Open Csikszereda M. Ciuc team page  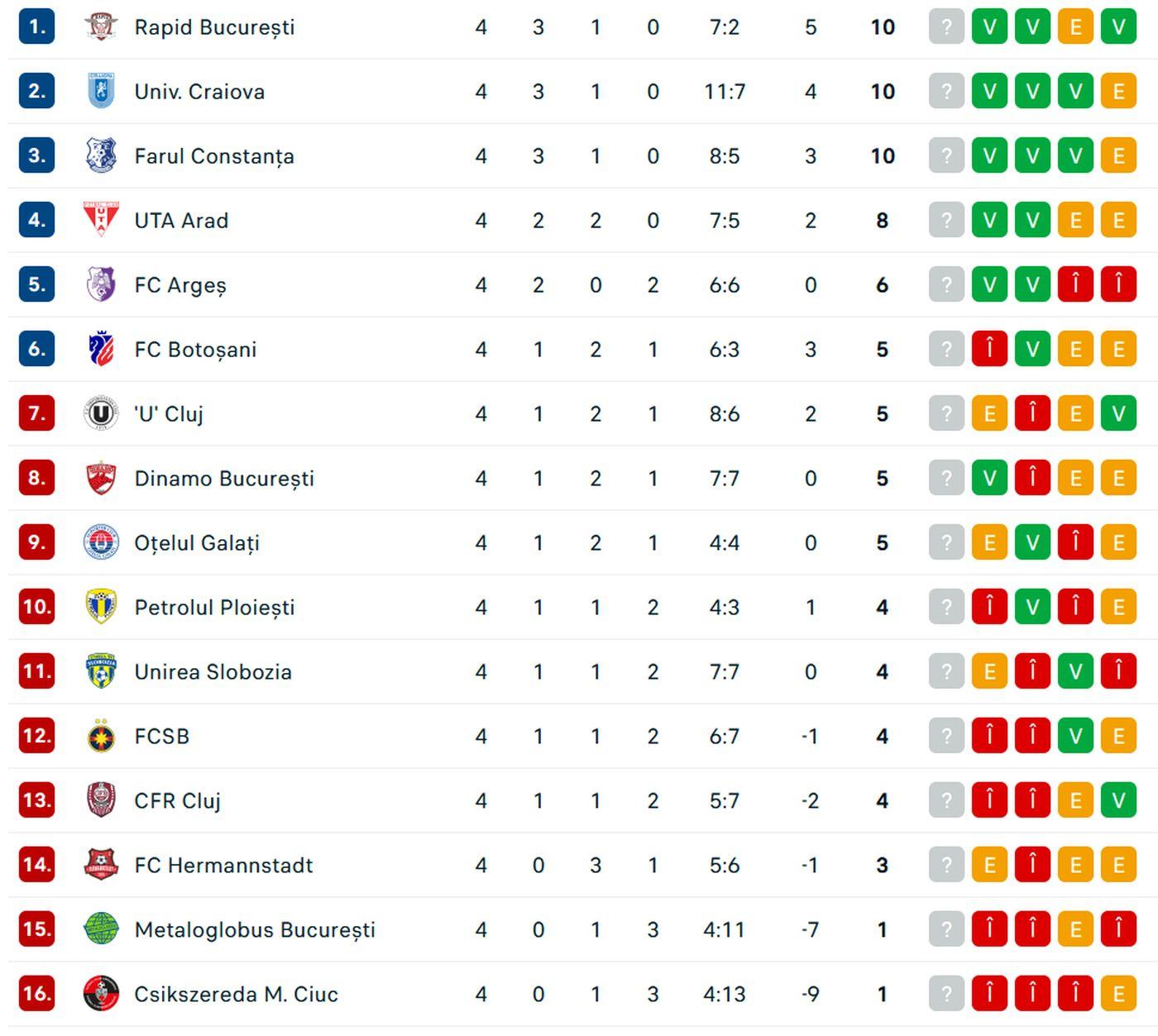click(236, 995)
